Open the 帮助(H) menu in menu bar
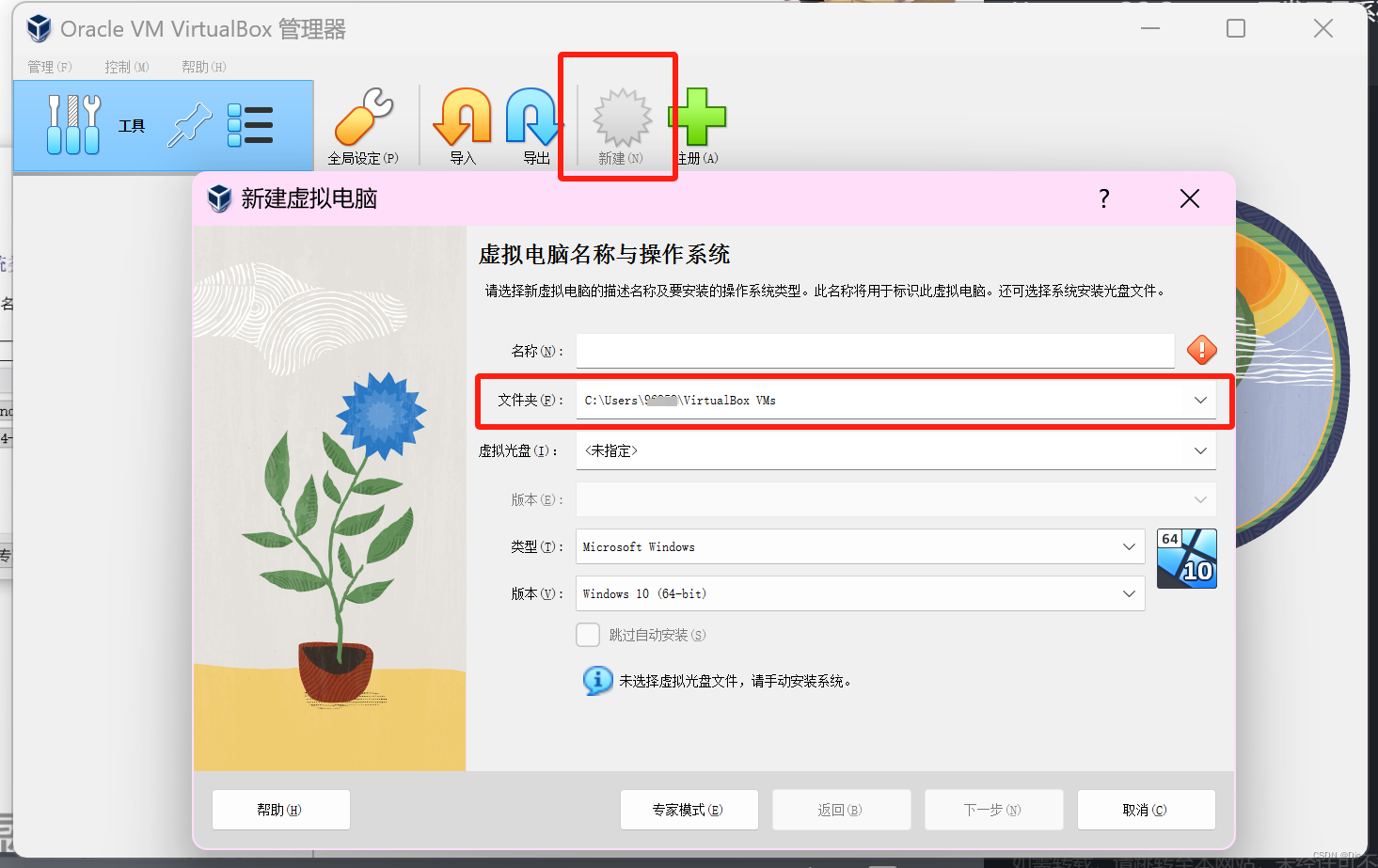This screenshot has width=1378, height=868. tap(203, 67)
